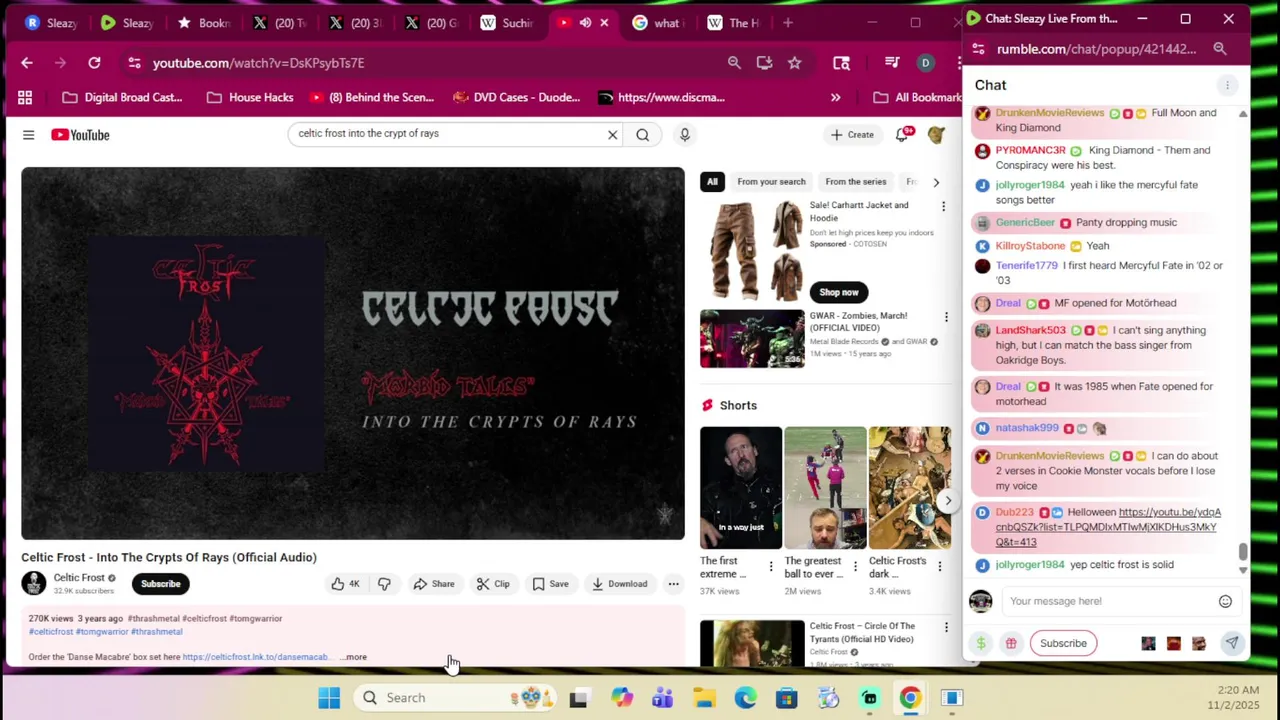Download the Celtic Frost video
Viewport: 1280px width, 720px height.
coord(620,584)
